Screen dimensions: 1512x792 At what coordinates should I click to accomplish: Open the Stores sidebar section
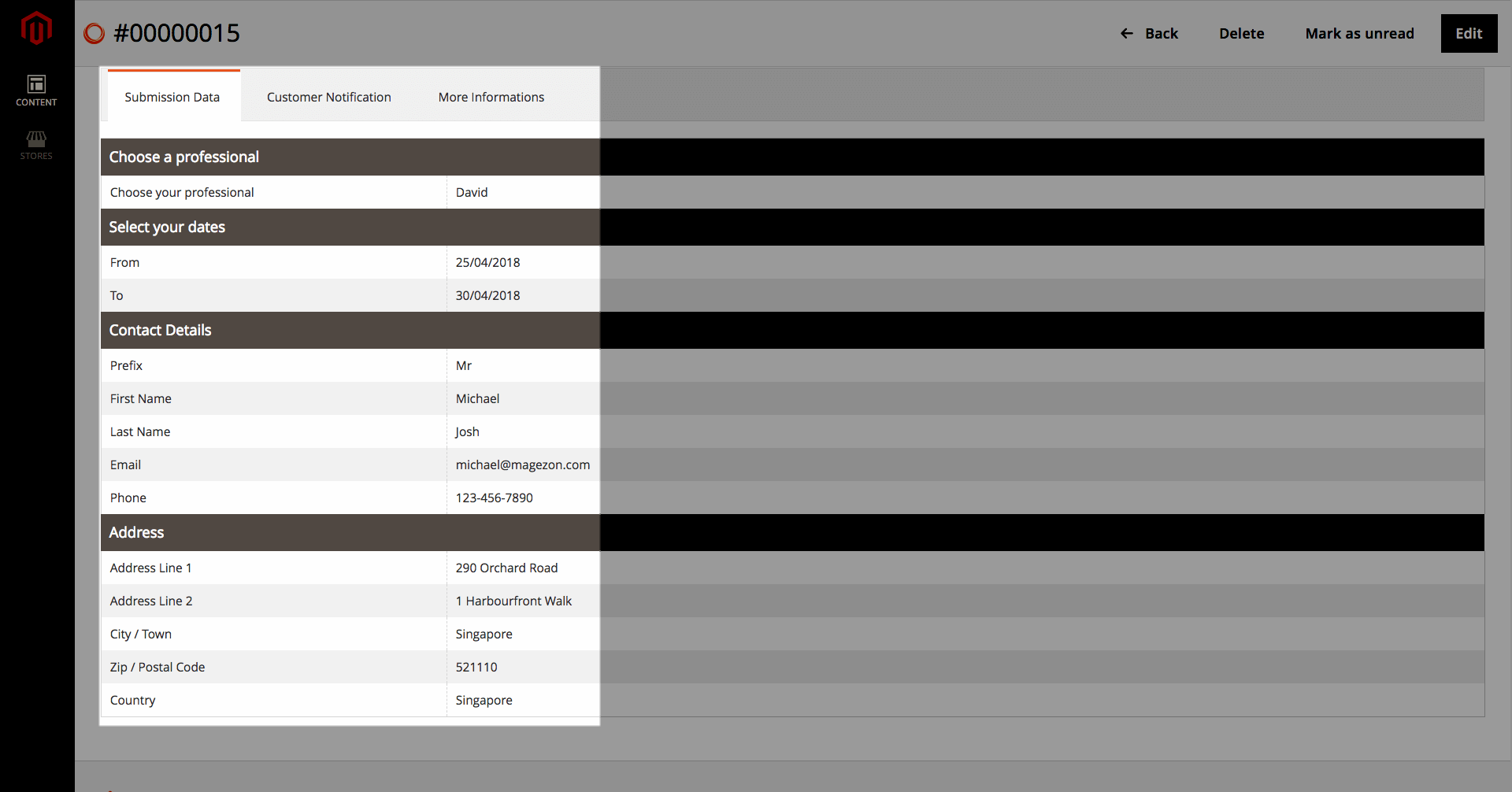(x=36, y=146)
